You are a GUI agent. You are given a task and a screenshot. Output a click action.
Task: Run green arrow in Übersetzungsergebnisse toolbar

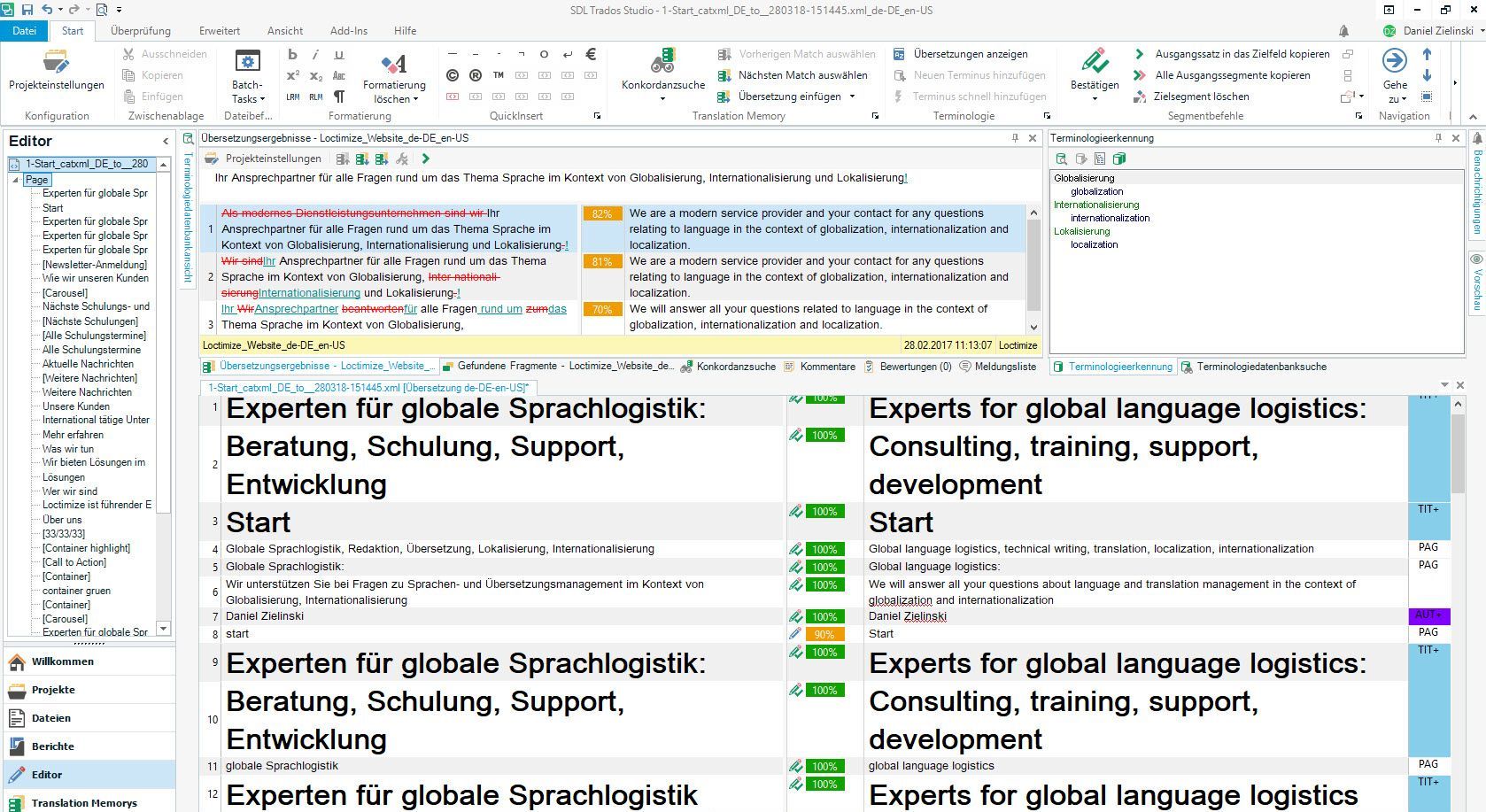(x=426, y=159)
